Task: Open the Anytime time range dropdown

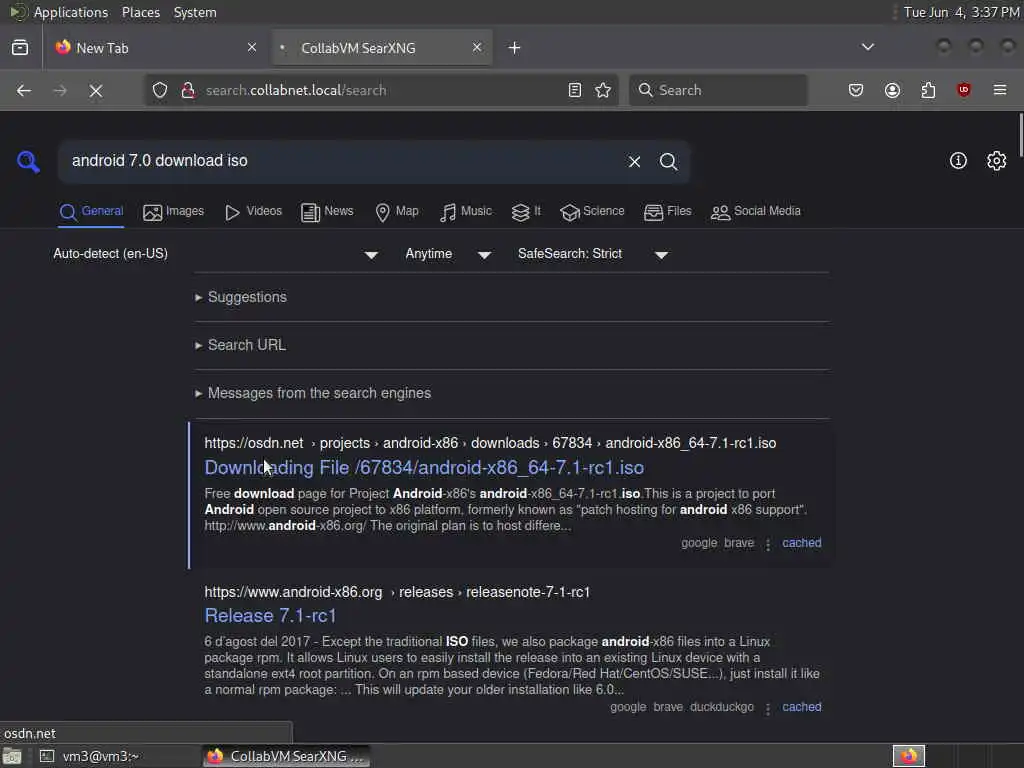Action: click(448, 254)
